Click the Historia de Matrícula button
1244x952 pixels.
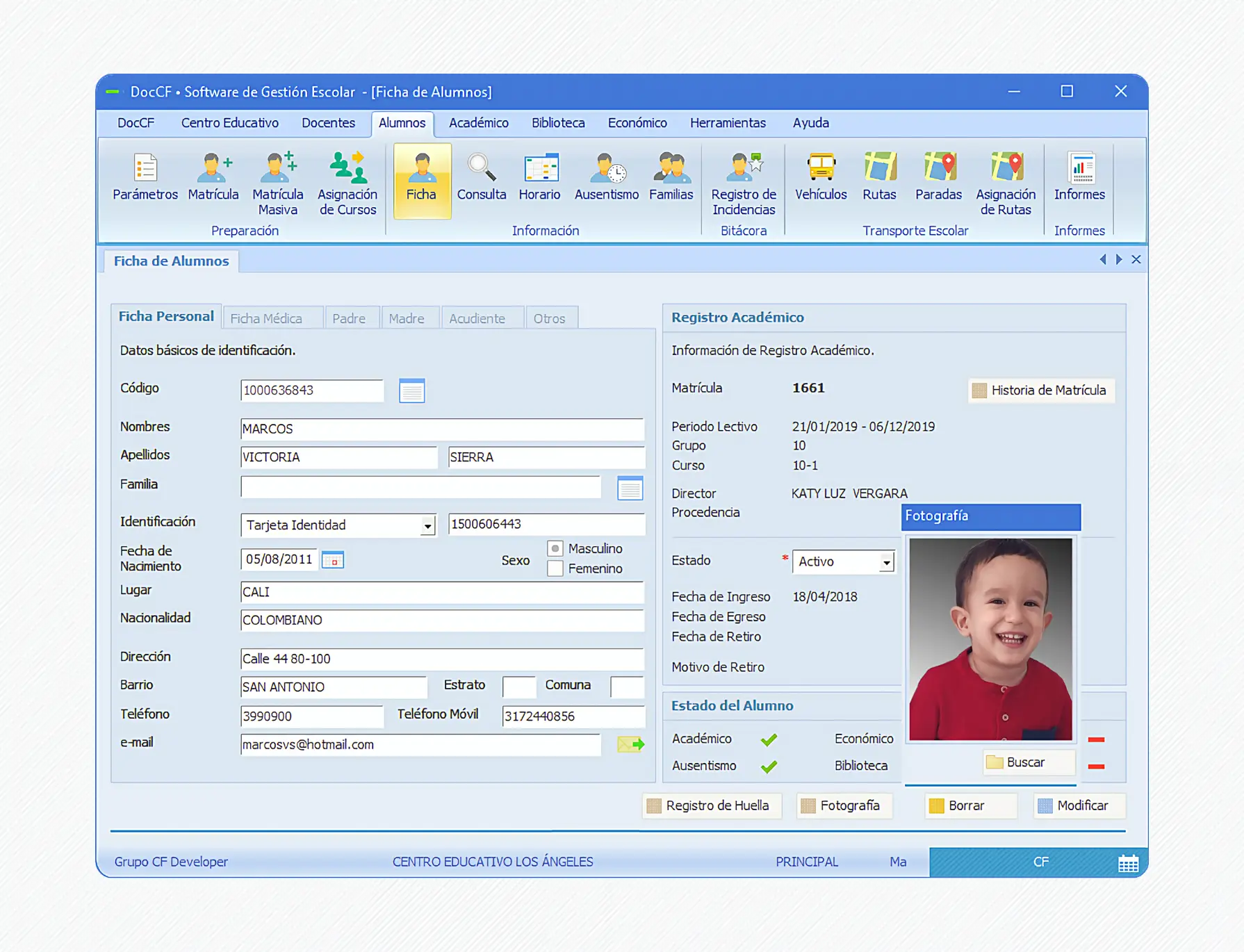click(x=1041, y=391)
